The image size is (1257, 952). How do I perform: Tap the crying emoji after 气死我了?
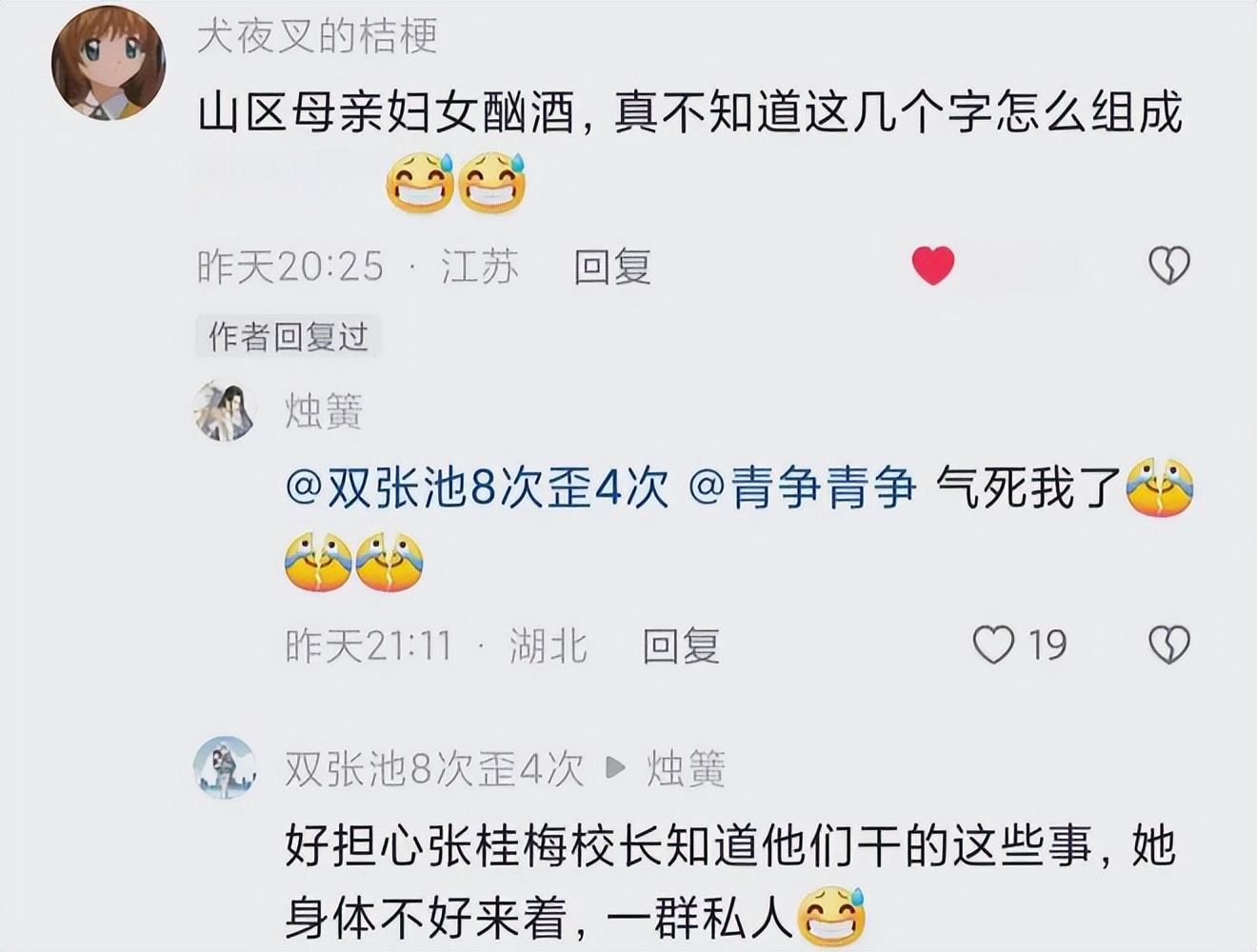1160,488
